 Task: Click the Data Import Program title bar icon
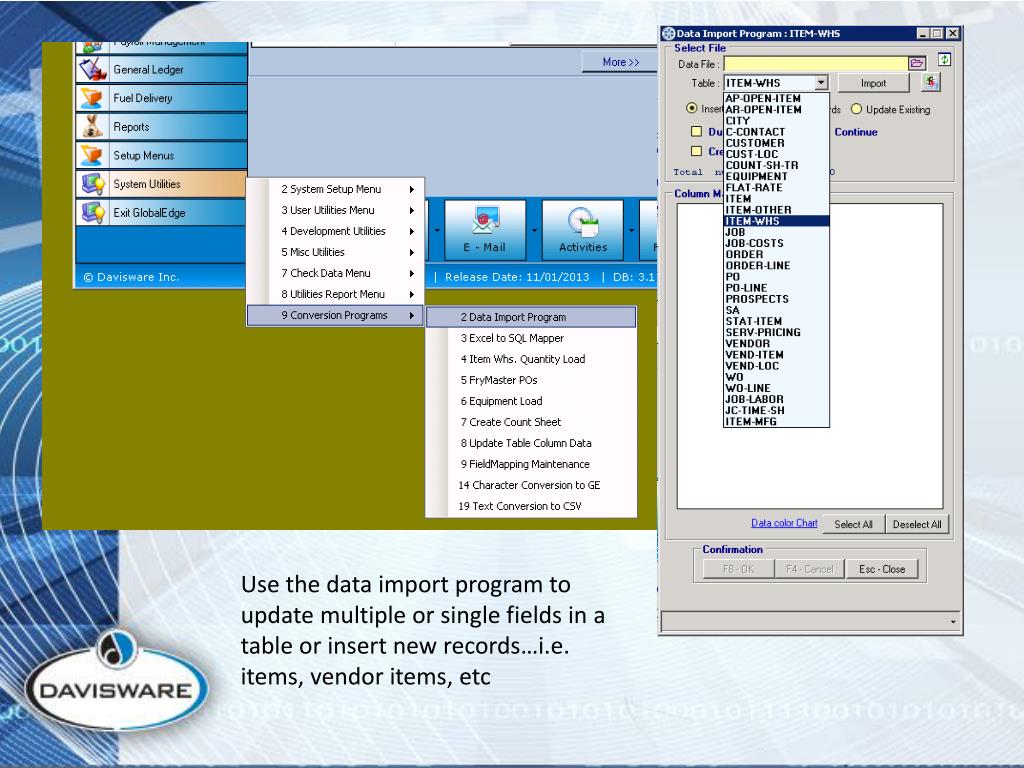tap(668, 33)
